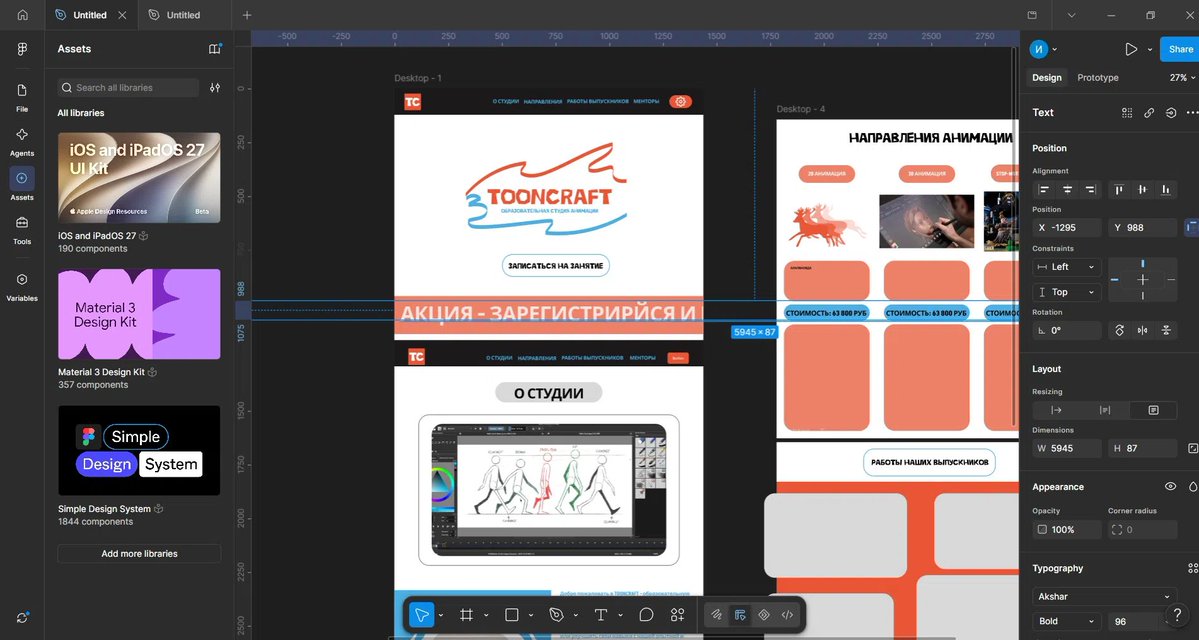Click the home icon in tab bar
Viewport: 1199px width, 640px height.
click(x=22, y=15)
